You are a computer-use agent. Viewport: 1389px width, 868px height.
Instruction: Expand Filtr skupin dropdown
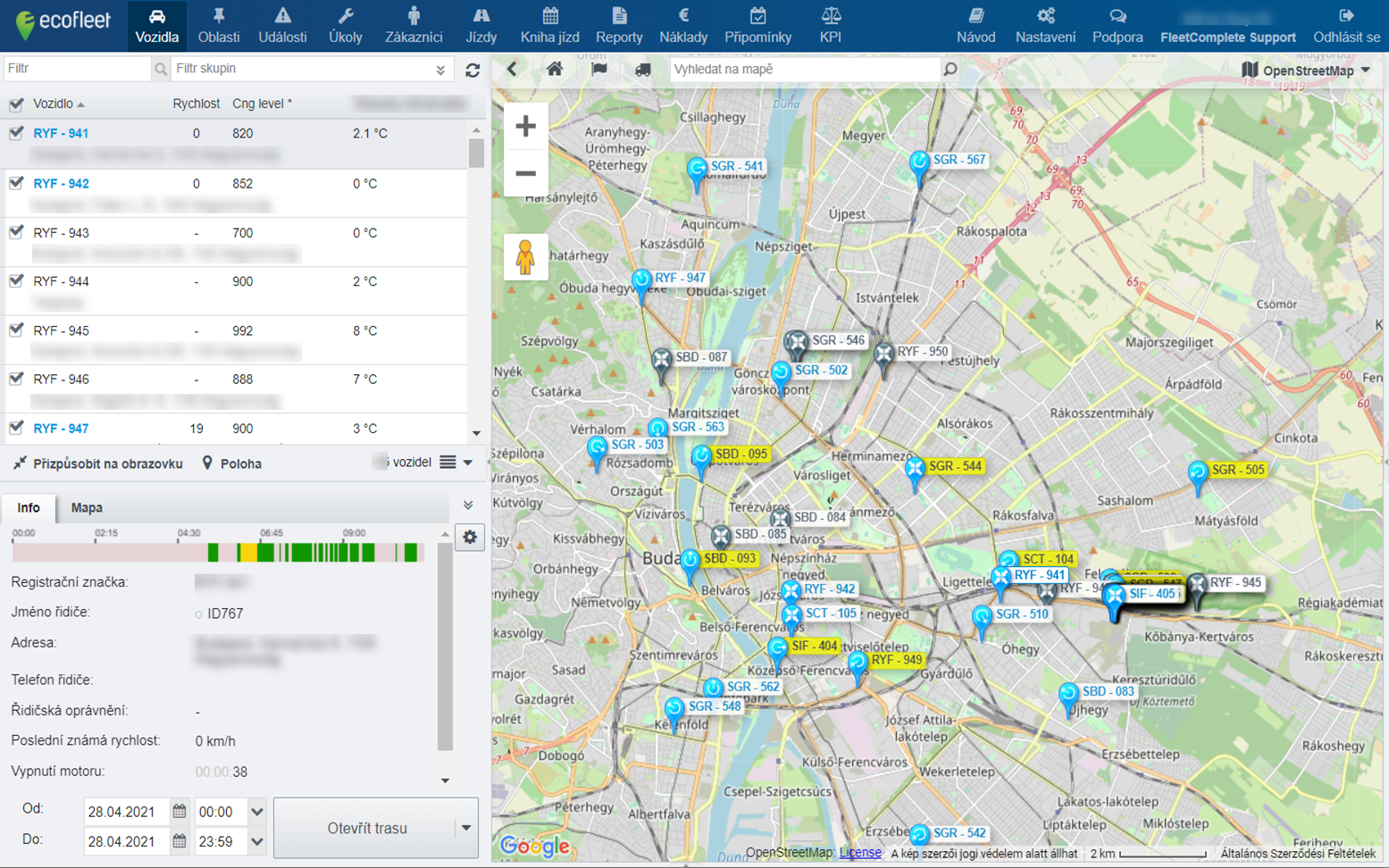click(x=440, y=70)
